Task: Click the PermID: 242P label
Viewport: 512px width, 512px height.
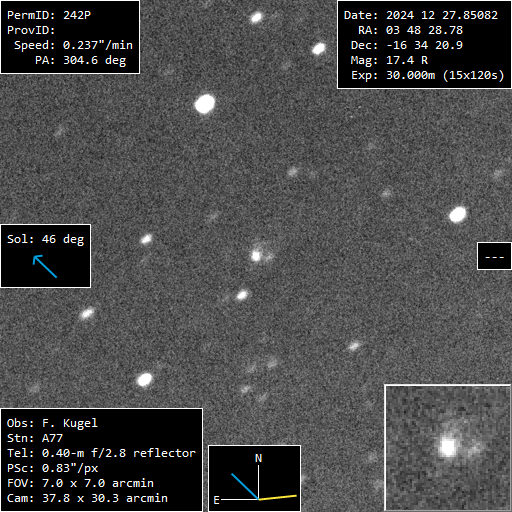Action: (x=49, y=15)
